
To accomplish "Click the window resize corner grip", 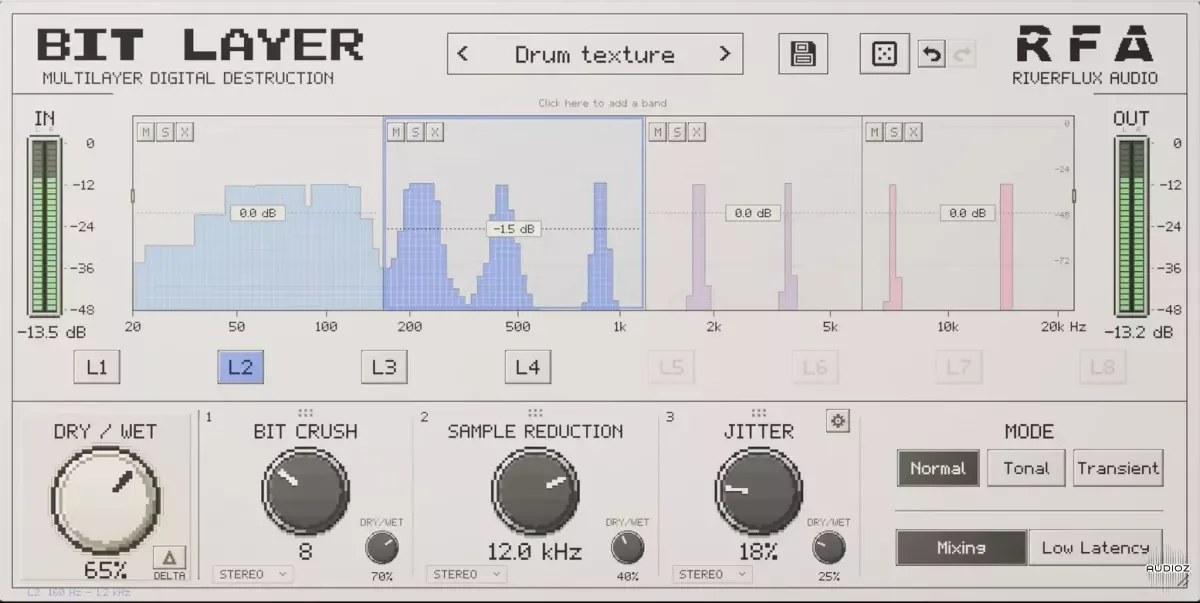I will click(1183, 579).
